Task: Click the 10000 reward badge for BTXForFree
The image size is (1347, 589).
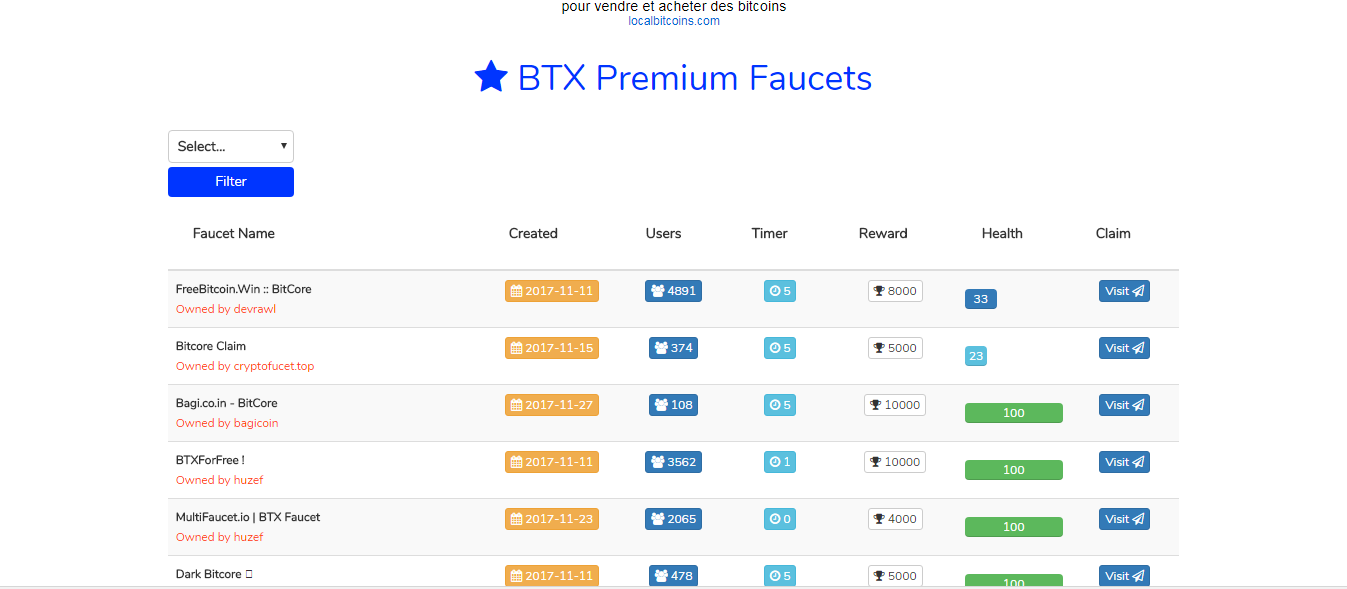Action: pyautogui.click(x=895, y=462)
